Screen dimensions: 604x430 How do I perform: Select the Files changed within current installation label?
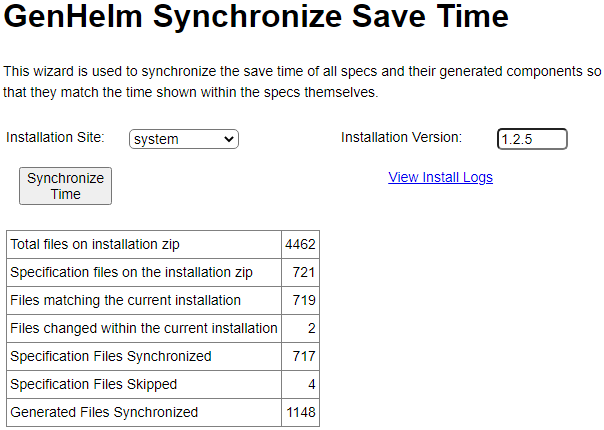(x=143, y=328)
